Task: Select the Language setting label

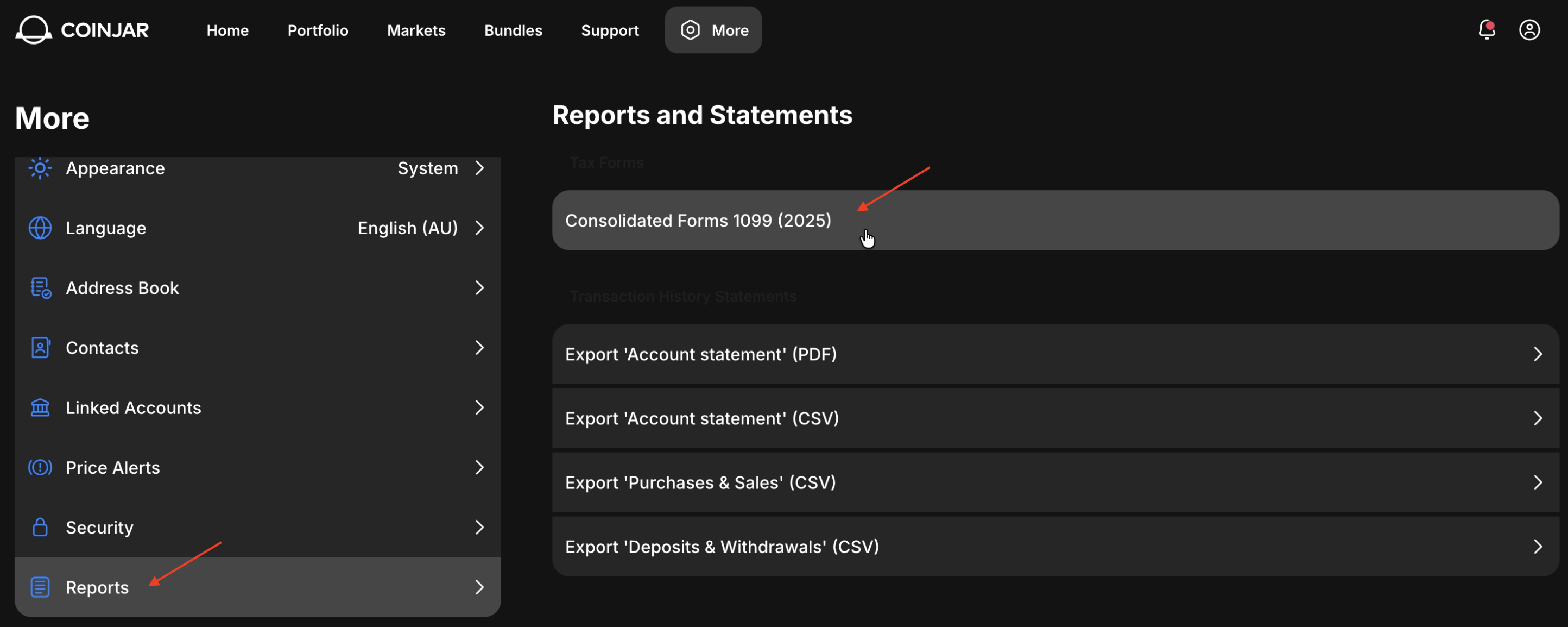Action: click(106, 228)
